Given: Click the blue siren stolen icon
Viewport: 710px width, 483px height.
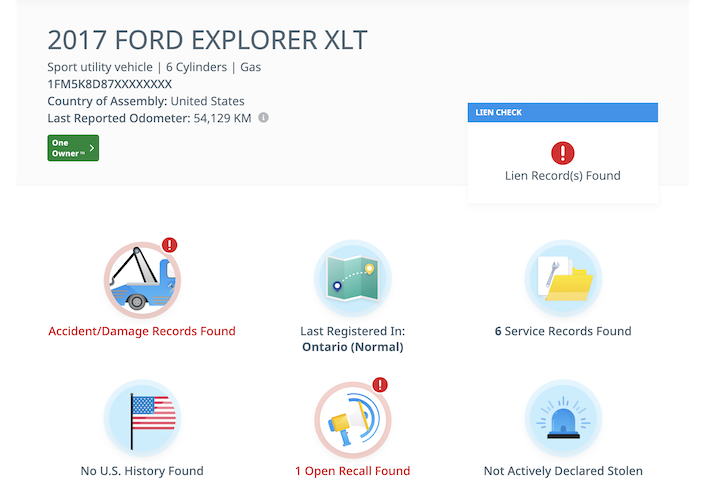Looking at the screenshot, I should tap(563, 418).
